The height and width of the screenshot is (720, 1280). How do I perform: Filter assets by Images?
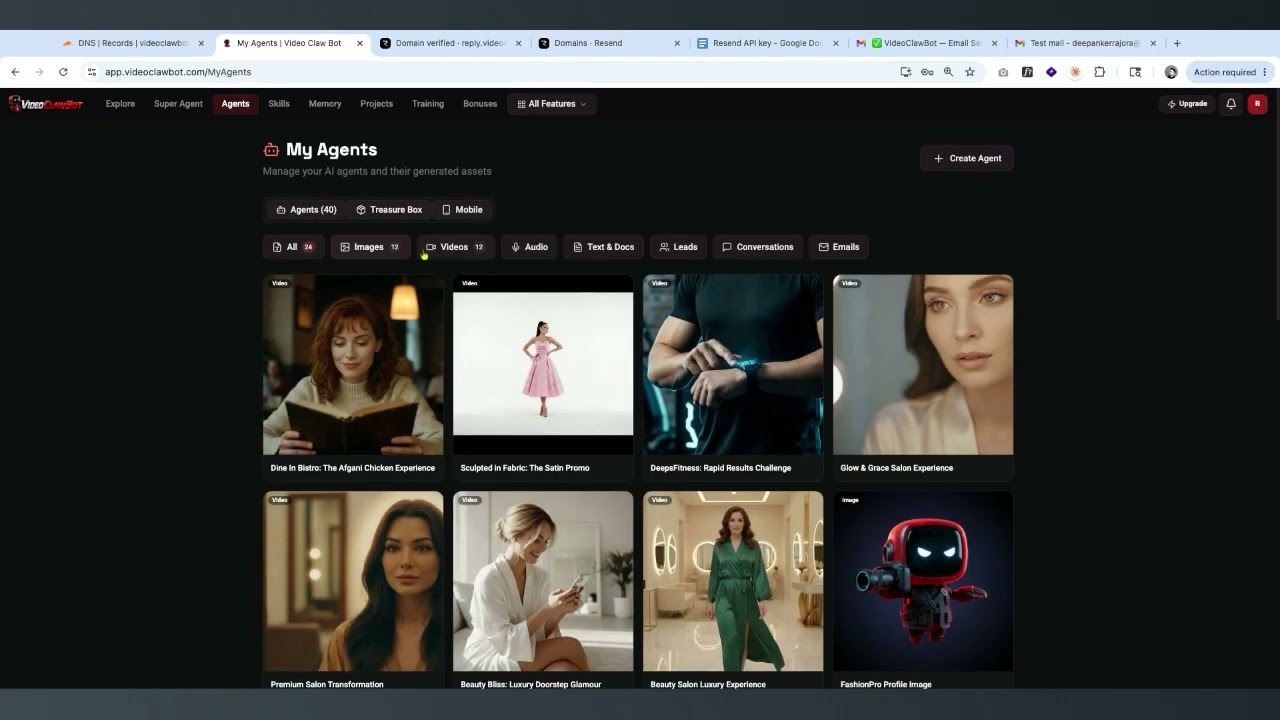click(x=370, y=247)
